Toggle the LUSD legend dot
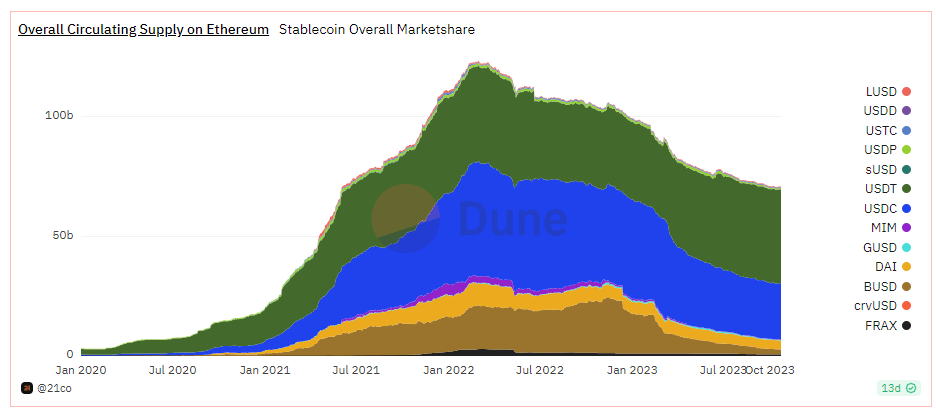This screenshot has height=412, width=936. (906, 92)
